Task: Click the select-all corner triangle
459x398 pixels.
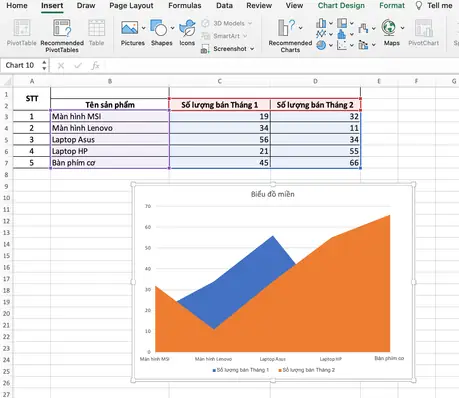Action: pyautogui.click(x=8, y=82)
